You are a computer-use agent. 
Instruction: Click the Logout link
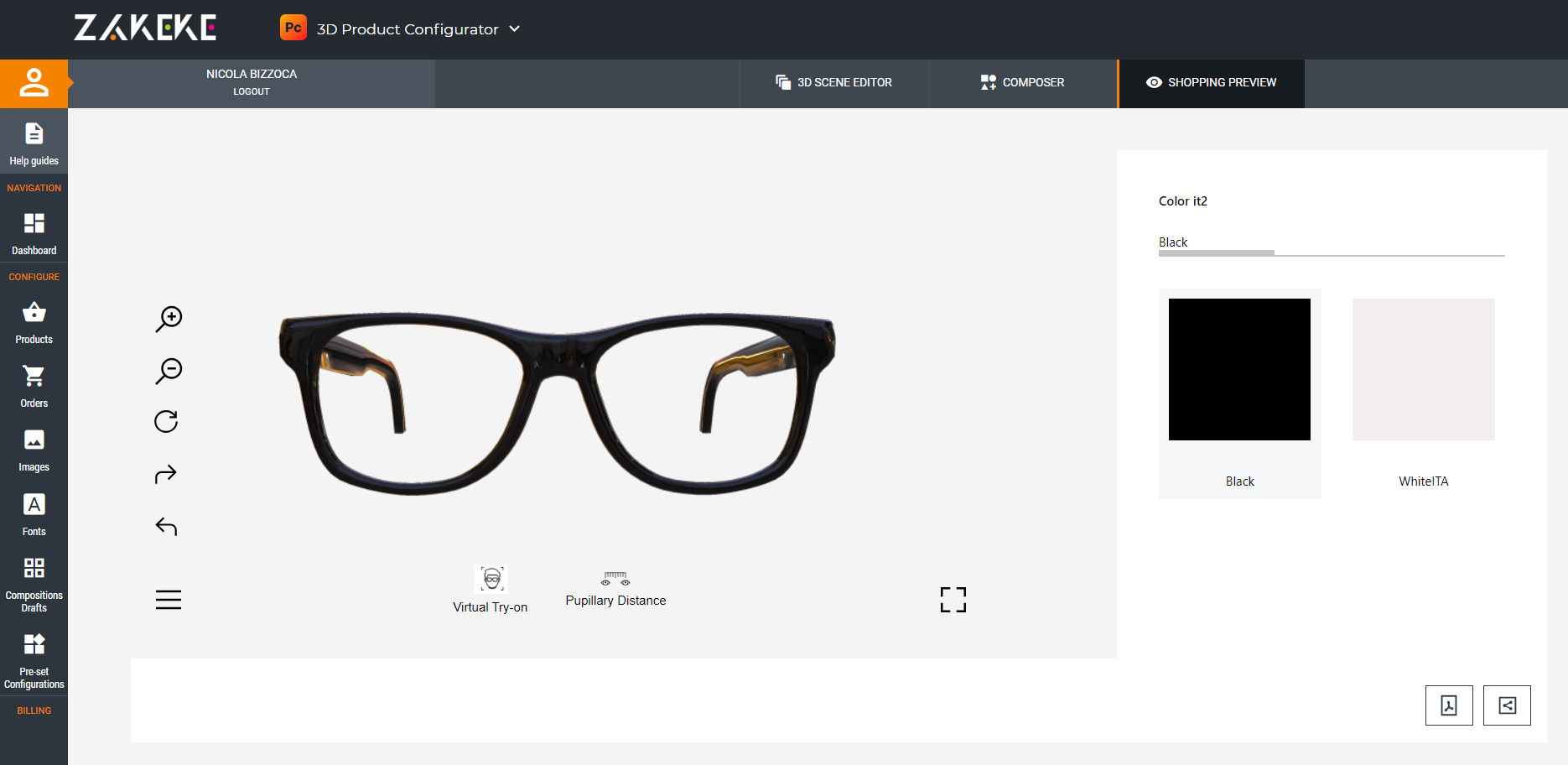coord(252,91)
